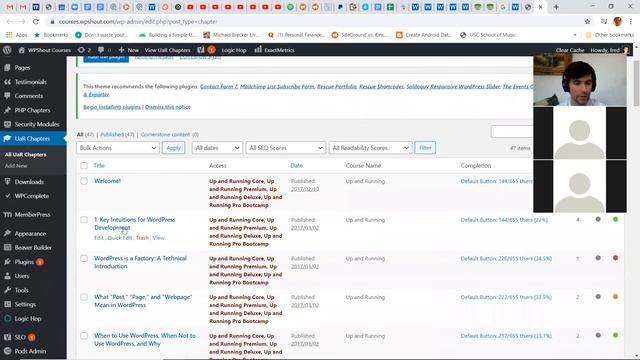Click the WordPress logo in admin bar
Image resolution: width=640 pixels, height=360 pixels.
[x=7, y=50]
